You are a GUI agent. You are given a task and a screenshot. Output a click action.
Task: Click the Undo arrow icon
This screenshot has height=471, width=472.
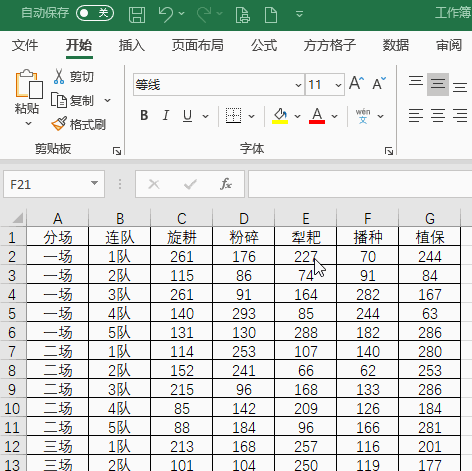pos(166,14)
